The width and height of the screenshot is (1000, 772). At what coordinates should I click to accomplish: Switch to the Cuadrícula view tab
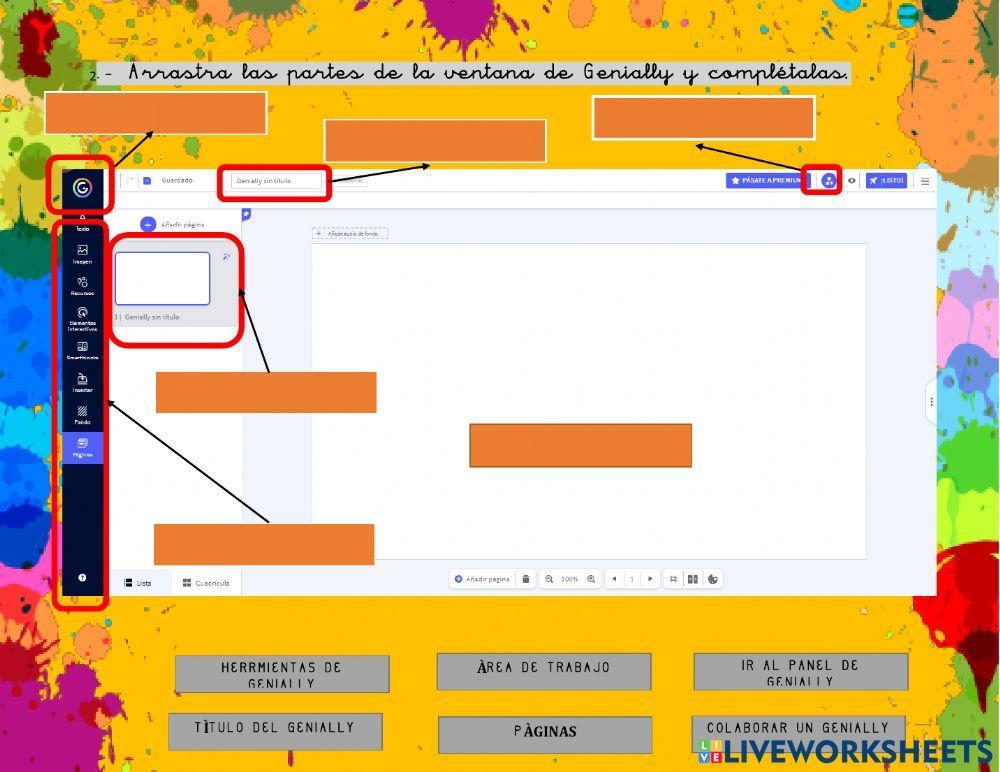point(206,583)
